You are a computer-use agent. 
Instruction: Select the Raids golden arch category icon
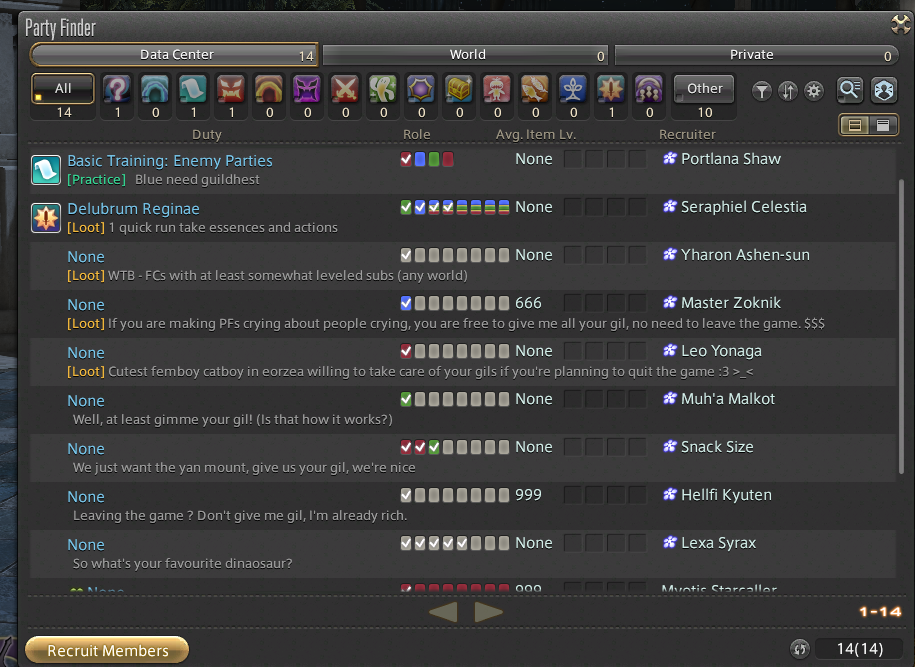point(269,90)
